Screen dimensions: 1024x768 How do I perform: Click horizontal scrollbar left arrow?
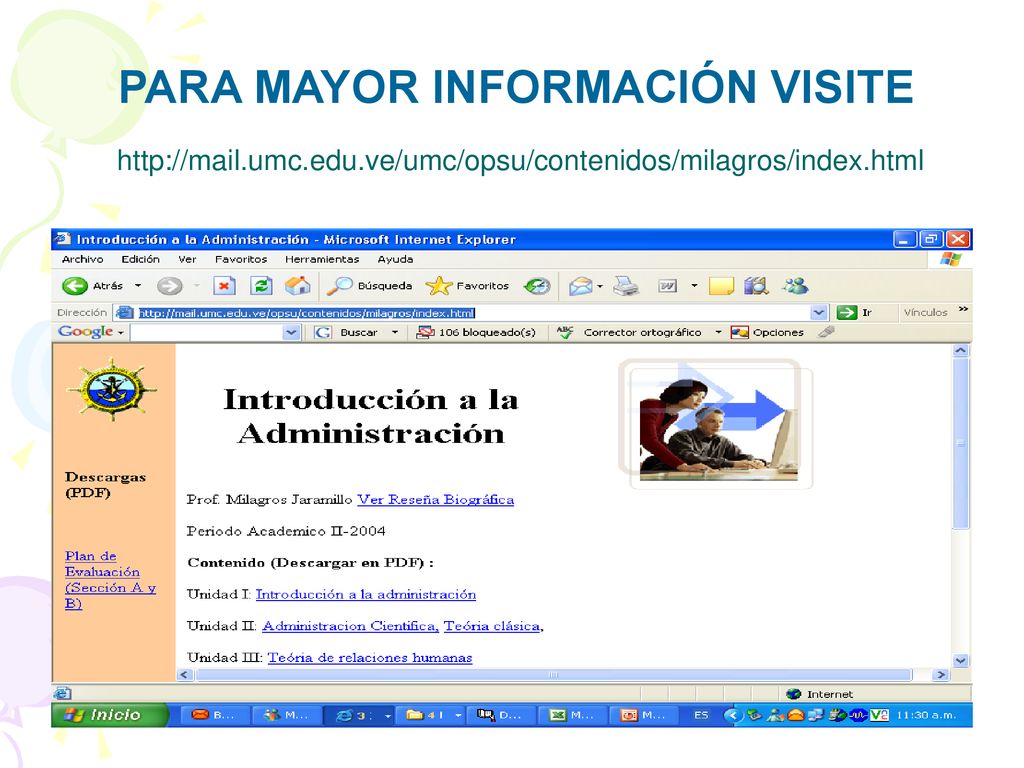(x=184, y=675)
